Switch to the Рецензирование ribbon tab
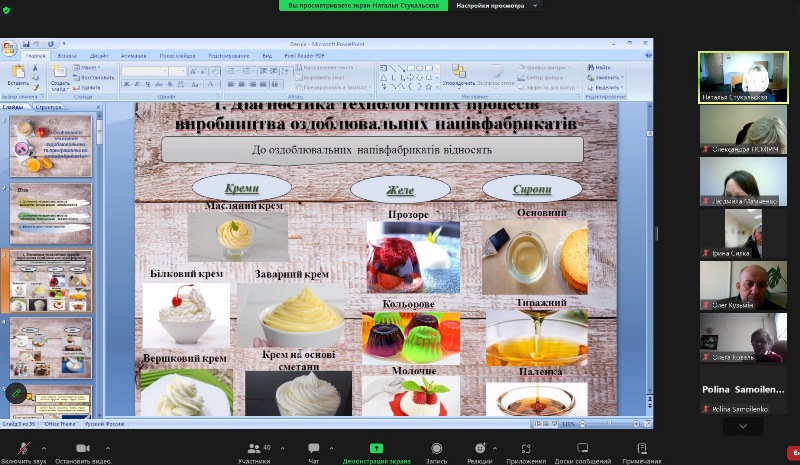800x465 pixels. [x=229, y=56]
